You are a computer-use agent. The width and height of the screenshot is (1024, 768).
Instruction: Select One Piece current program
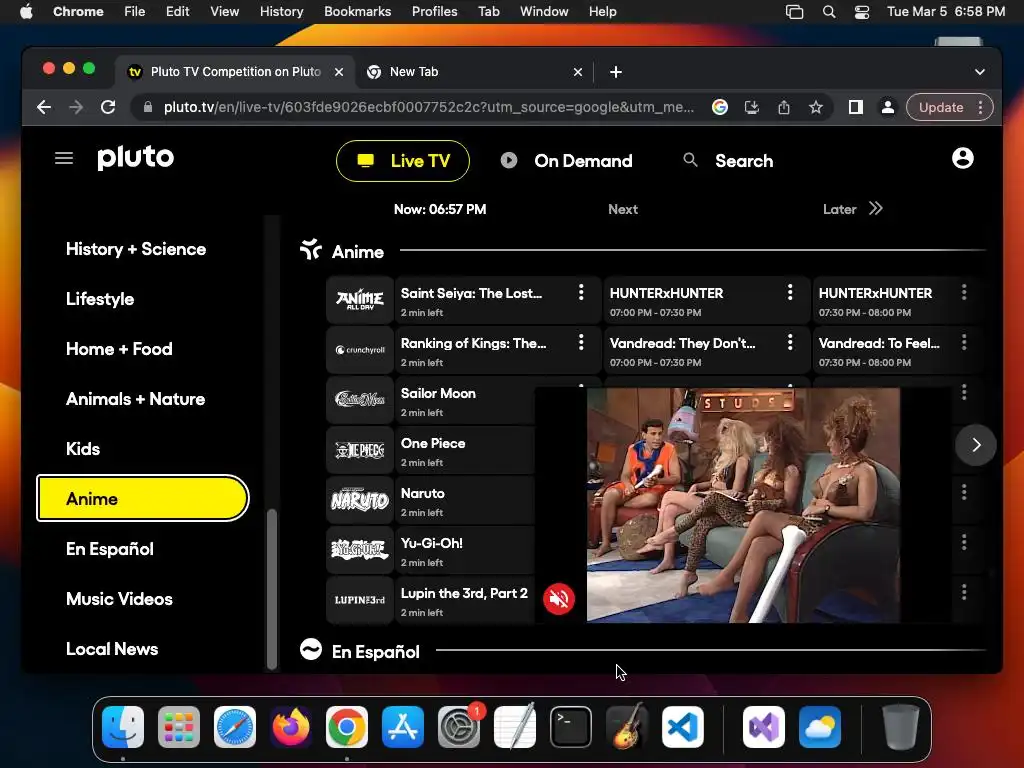467,450
